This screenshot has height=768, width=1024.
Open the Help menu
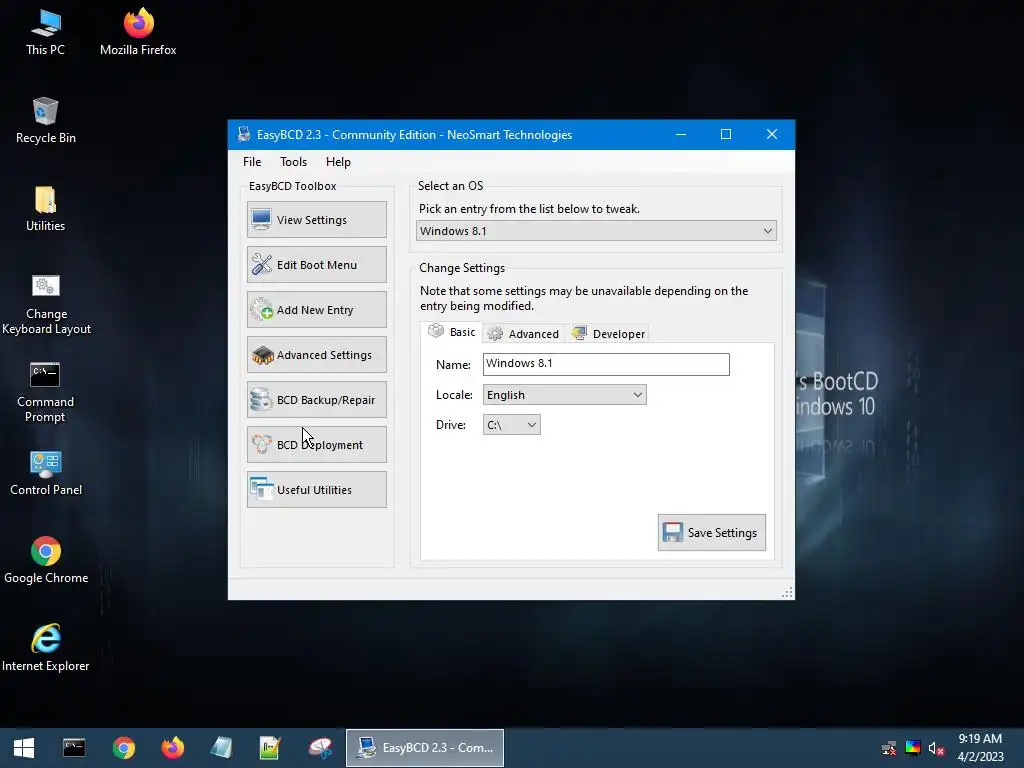pos(338,162)
